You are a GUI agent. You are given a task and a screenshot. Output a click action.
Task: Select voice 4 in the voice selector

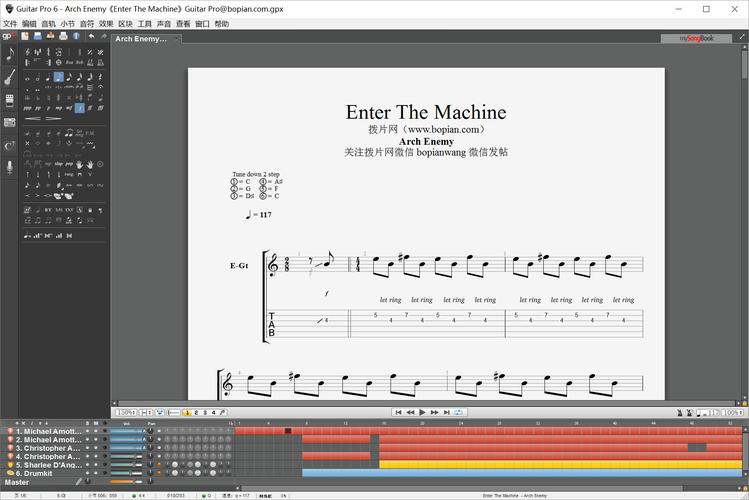click(x=214, y=413)
